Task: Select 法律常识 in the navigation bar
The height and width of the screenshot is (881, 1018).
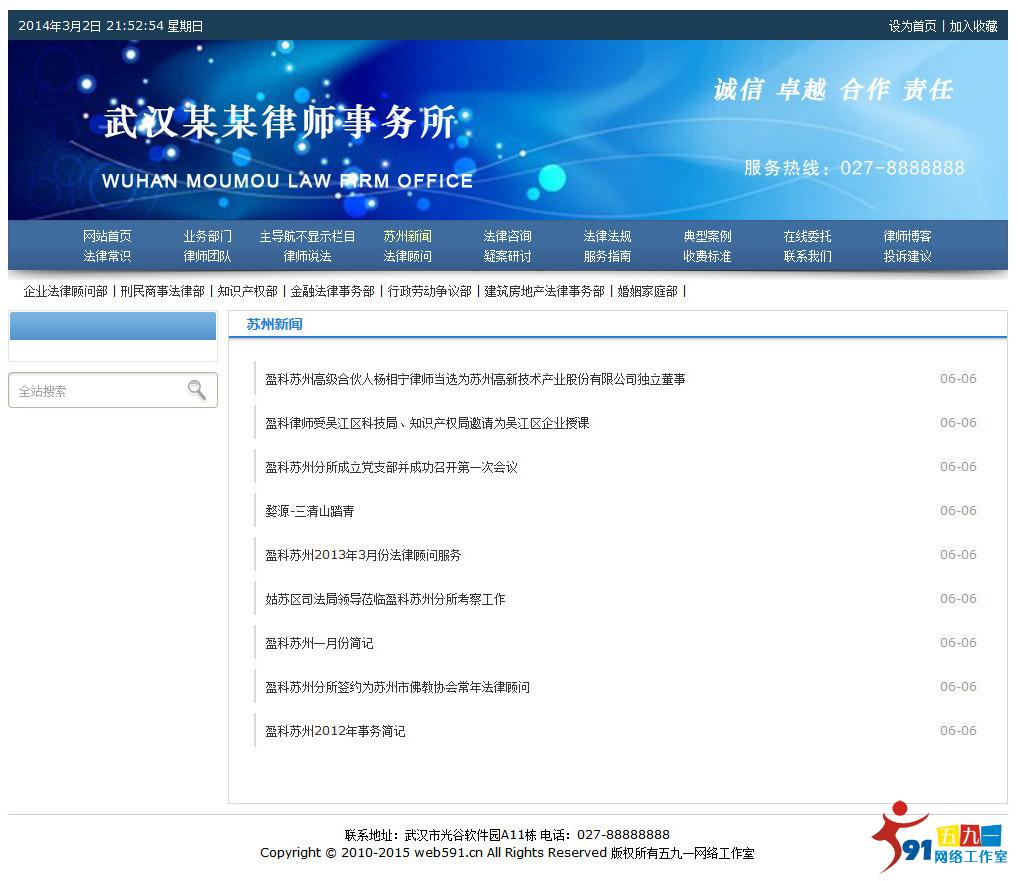Action: coord(107,256)
